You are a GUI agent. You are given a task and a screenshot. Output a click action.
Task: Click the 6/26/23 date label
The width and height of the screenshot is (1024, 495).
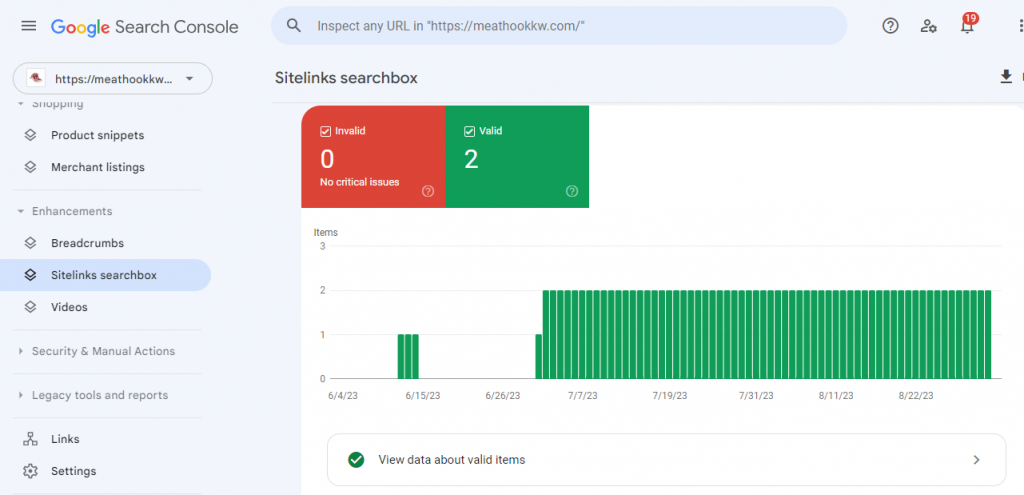point(503,396)
